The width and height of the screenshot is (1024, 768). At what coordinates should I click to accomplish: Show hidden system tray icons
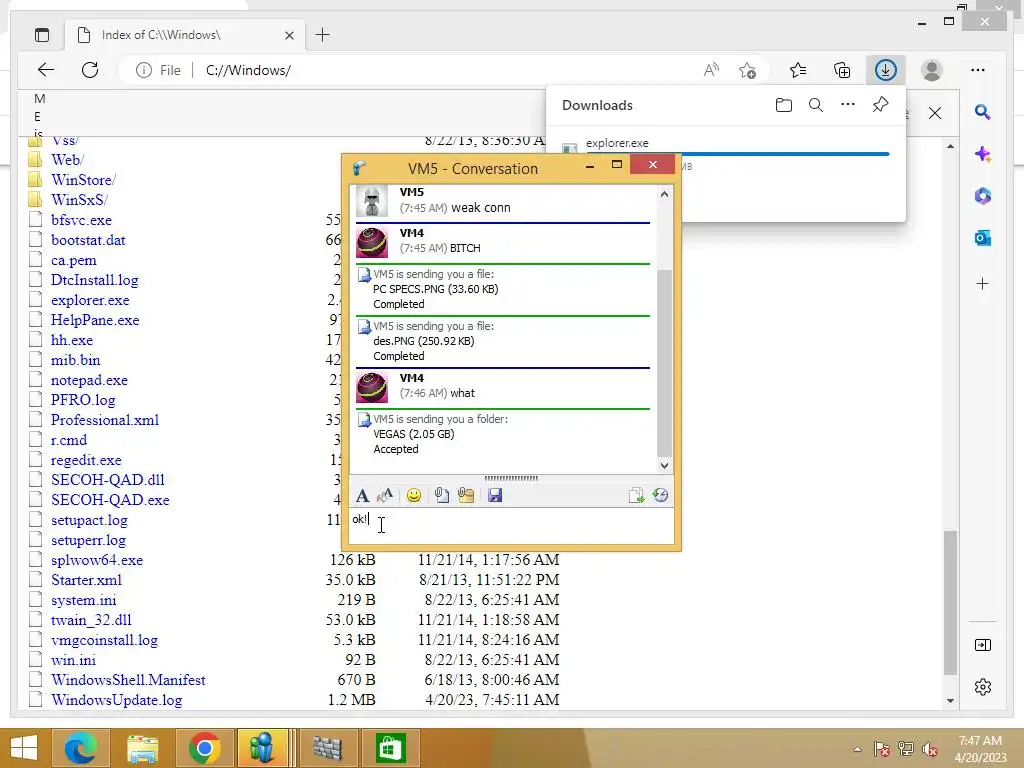[x=857, y=749]
